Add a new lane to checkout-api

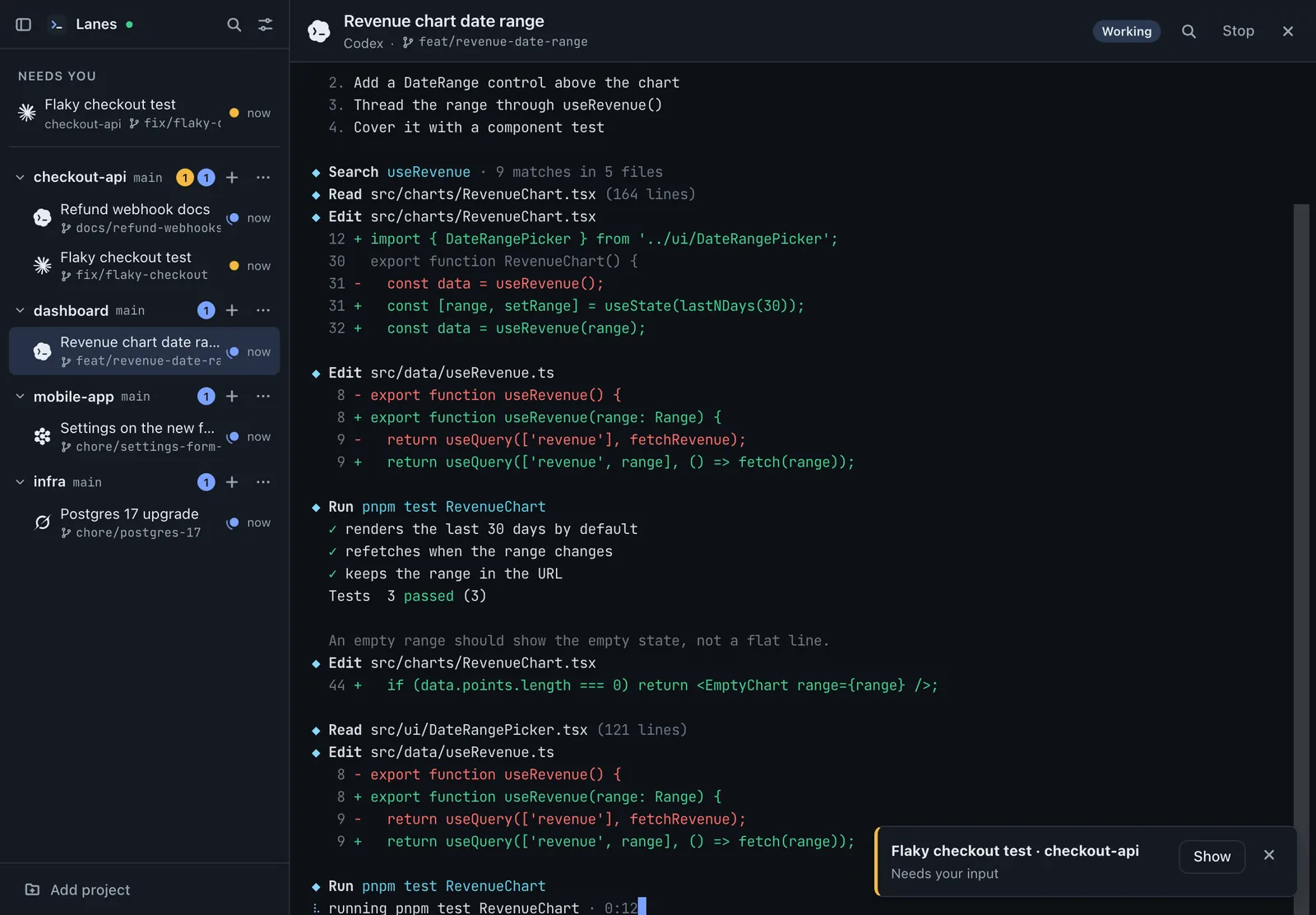click(232, 177)
